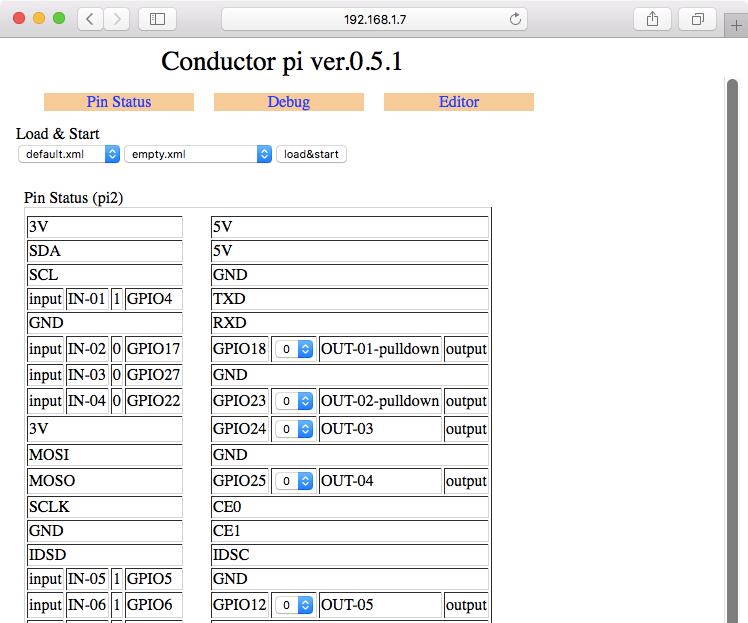
Task: Click the Safari back navigation arrow
Action: pos(90,19)
